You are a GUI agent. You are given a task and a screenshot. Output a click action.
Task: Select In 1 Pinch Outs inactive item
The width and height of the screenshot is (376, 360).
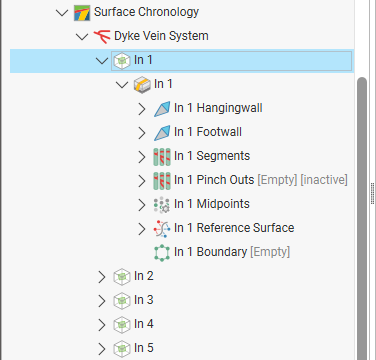click(261, 180)
